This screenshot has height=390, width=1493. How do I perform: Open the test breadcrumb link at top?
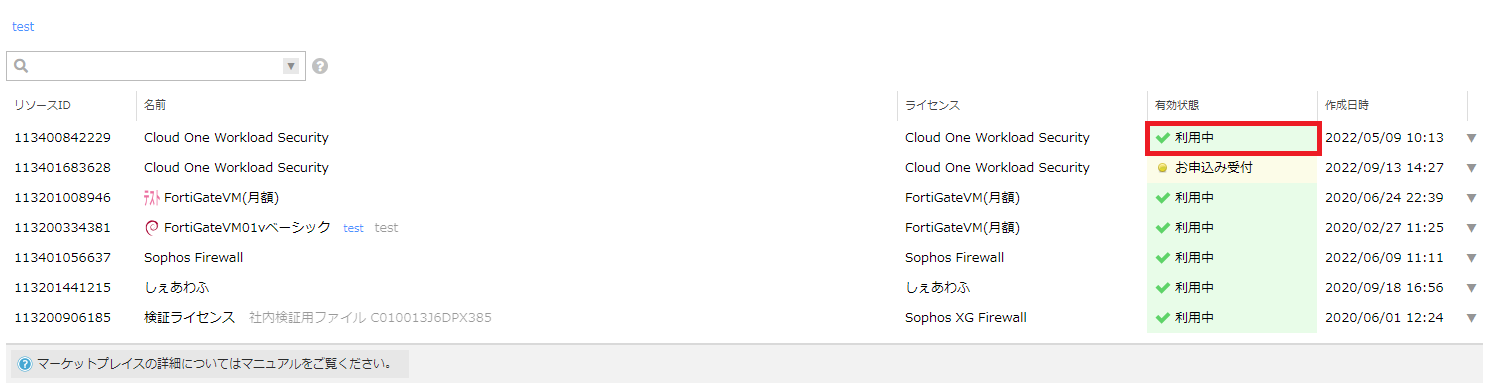coord(23,27)
